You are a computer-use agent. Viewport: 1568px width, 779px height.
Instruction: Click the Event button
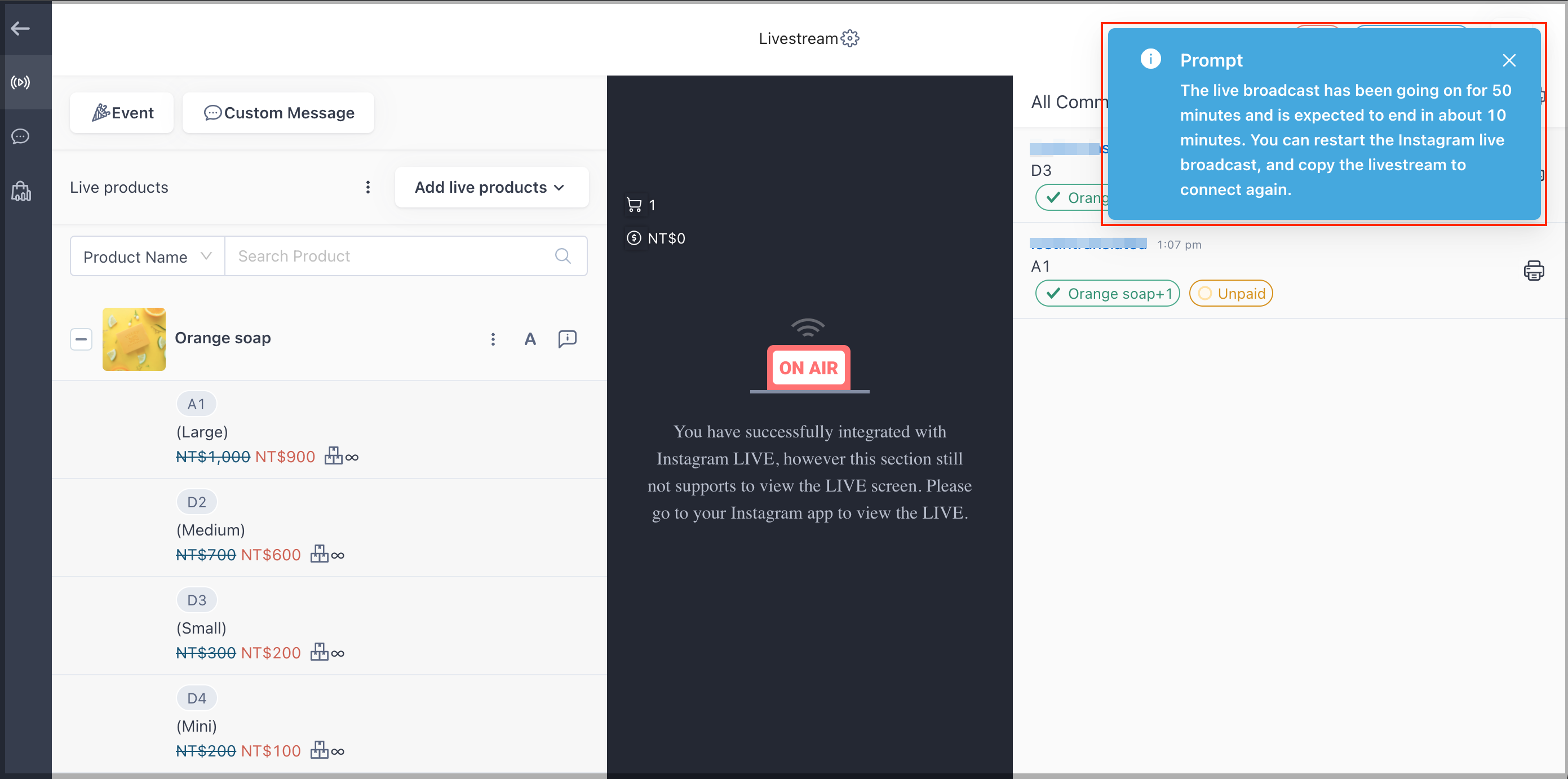[x=122, y=113]
